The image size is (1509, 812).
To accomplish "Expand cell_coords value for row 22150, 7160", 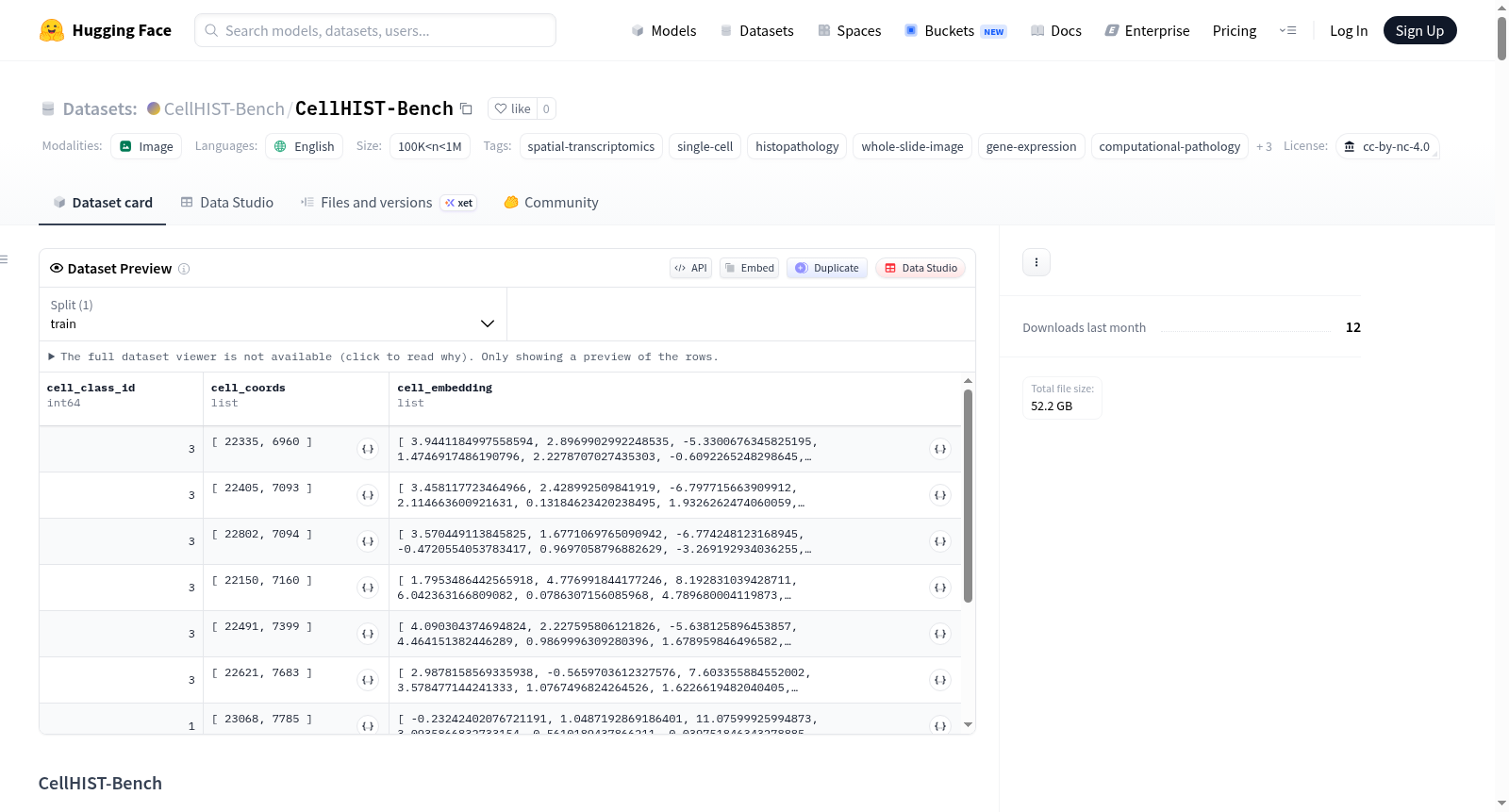I will pos(368,588).
